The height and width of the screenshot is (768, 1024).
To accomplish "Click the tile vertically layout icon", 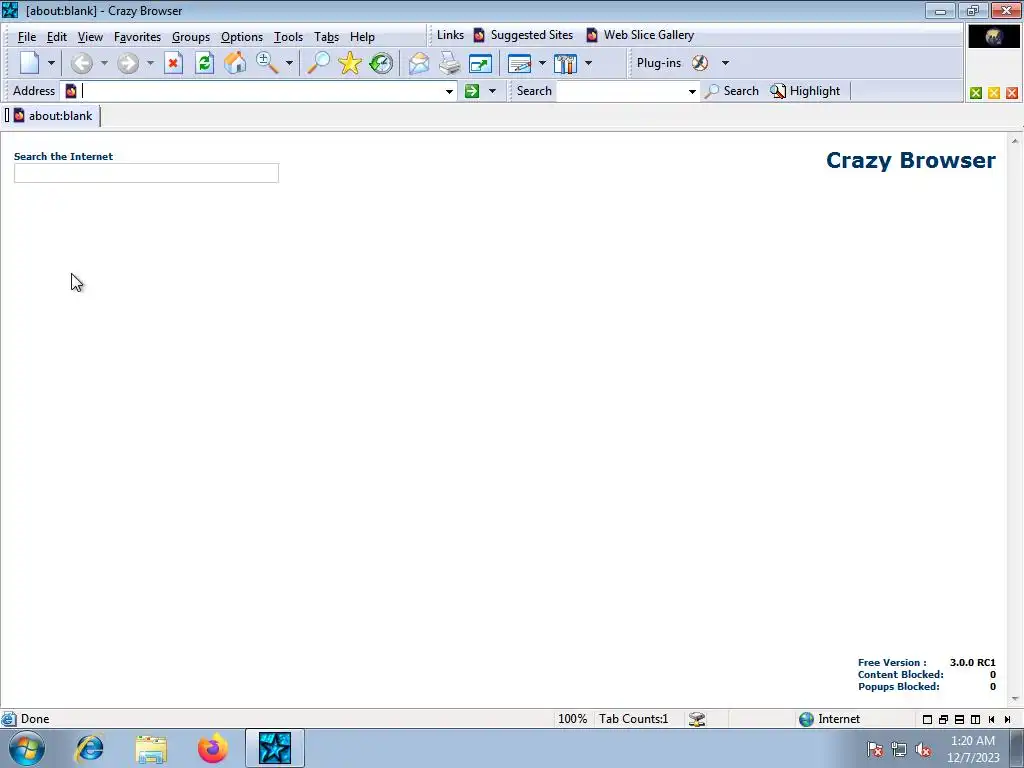I will [975, 720].
